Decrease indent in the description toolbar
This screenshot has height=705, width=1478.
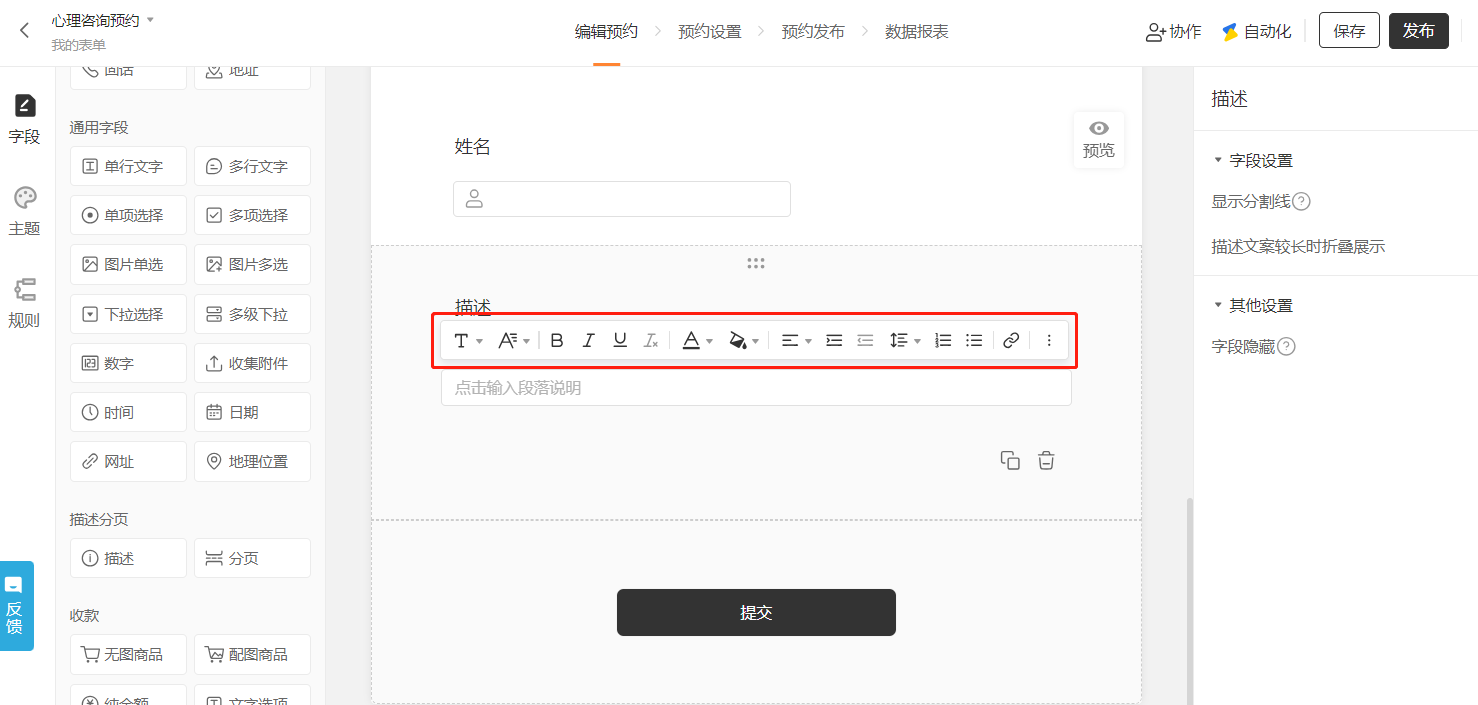coord(866,341)
